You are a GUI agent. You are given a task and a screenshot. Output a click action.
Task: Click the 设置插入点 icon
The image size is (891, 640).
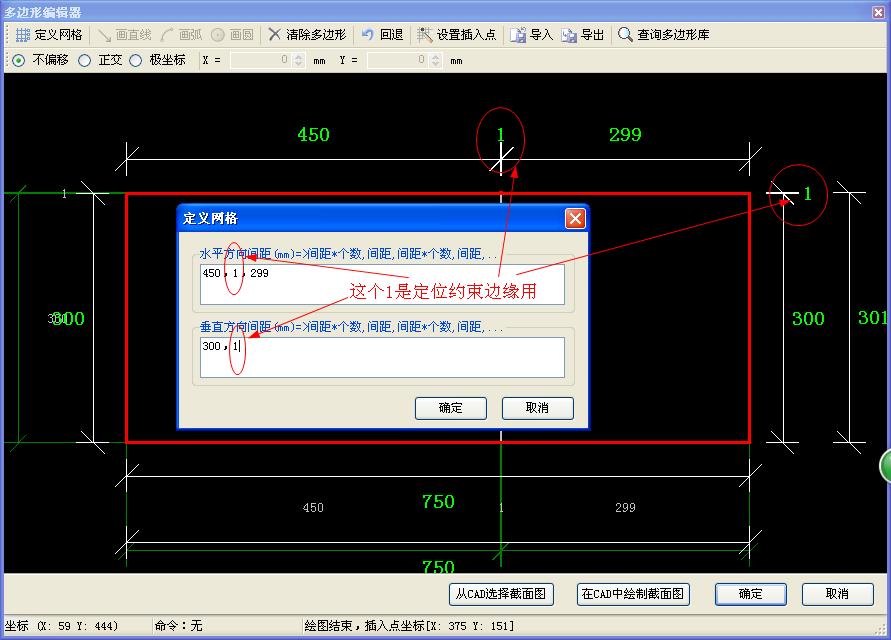click(424, 35)
